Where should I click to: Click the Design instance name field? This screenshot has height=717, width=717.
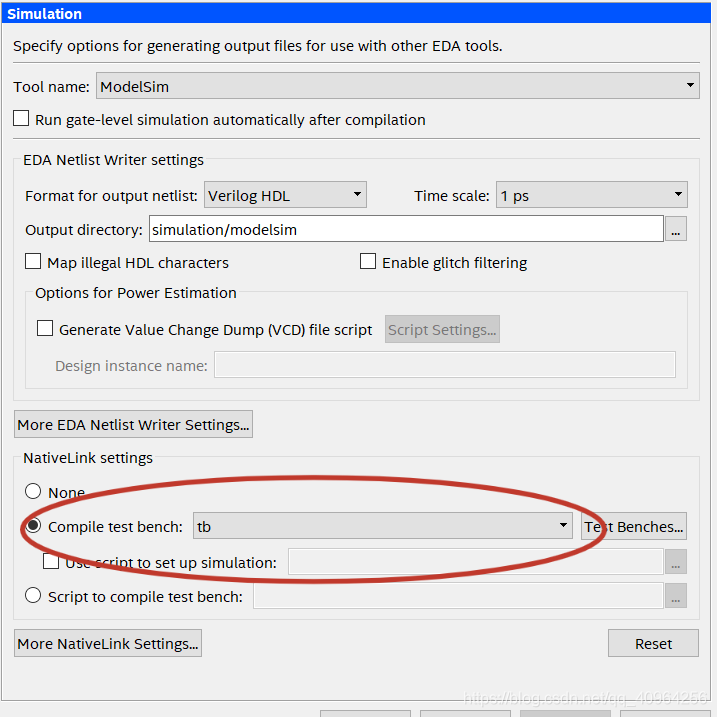[444, 365]
